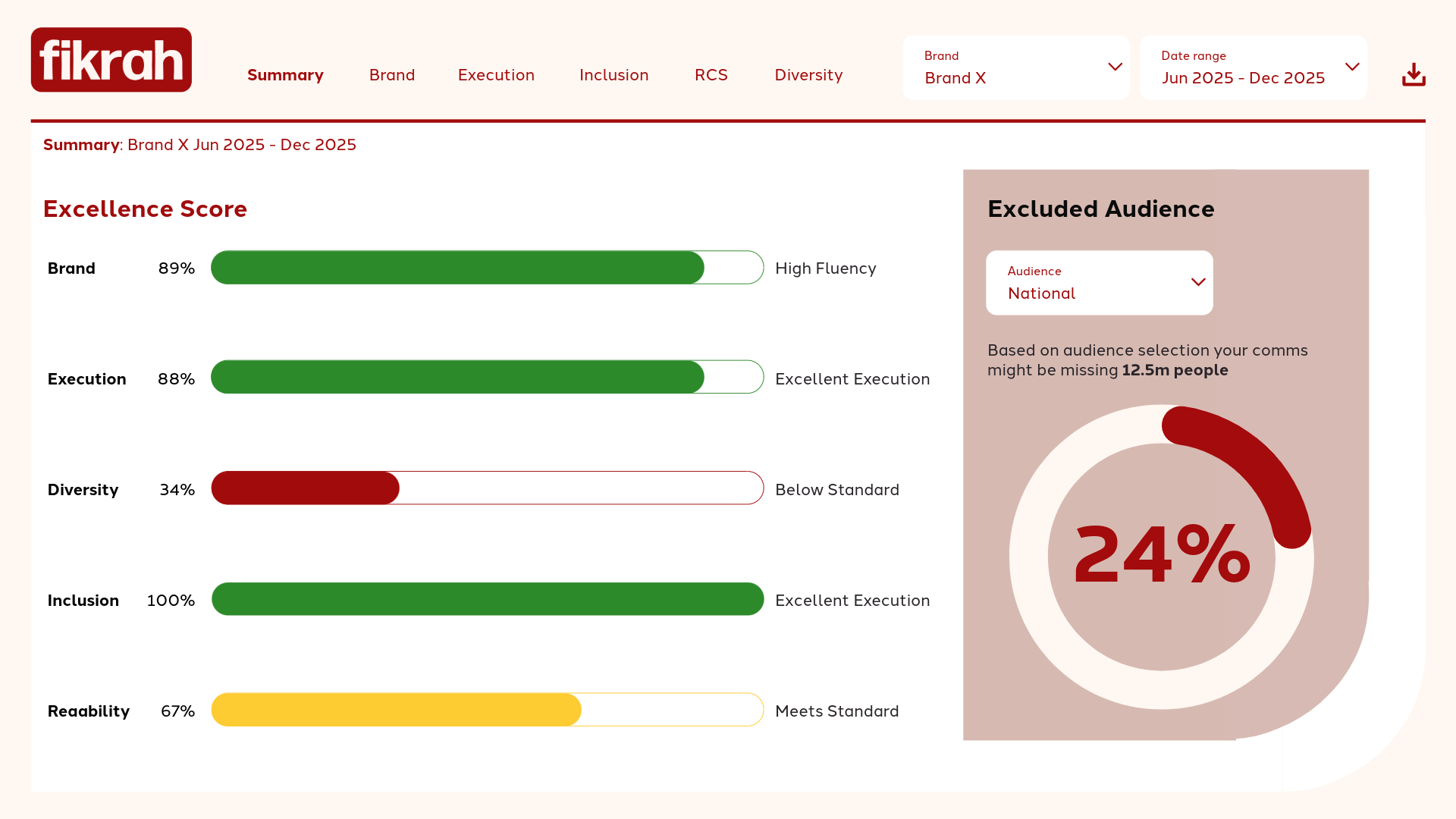Open the RCS tab
1456x819 pixels.
711,75
